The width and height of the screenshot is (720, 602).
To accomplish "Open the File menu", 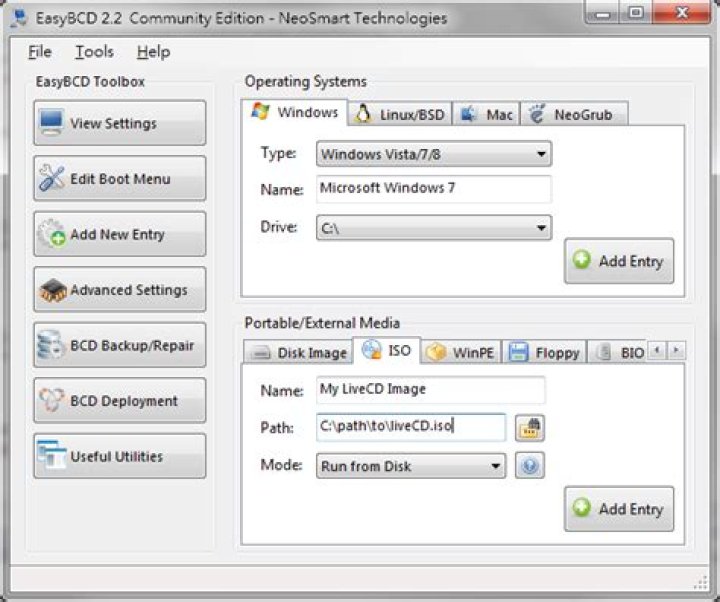I will point(39,51).
